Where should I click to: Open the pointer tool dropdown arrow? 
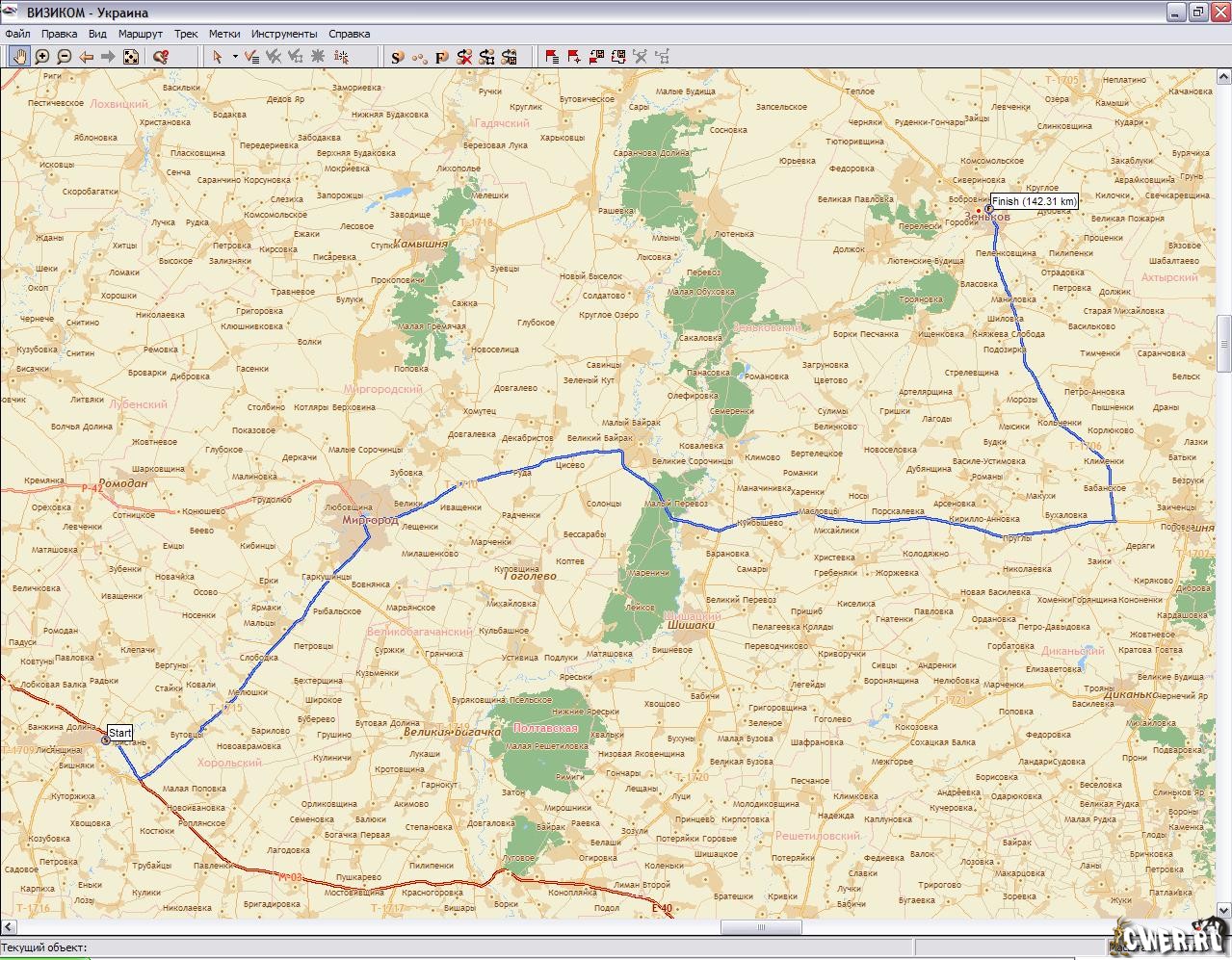[234, 57]
